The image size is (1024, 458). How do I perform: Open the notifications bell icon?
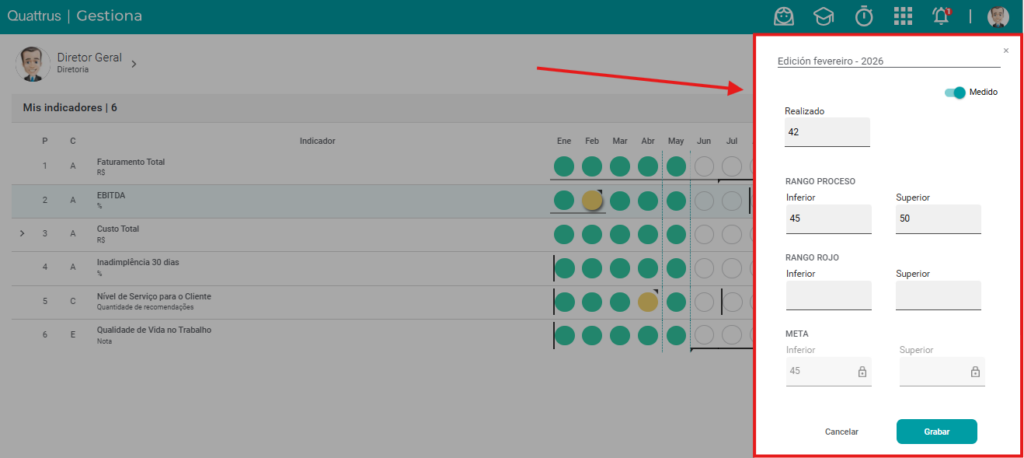tap(941, 16)
